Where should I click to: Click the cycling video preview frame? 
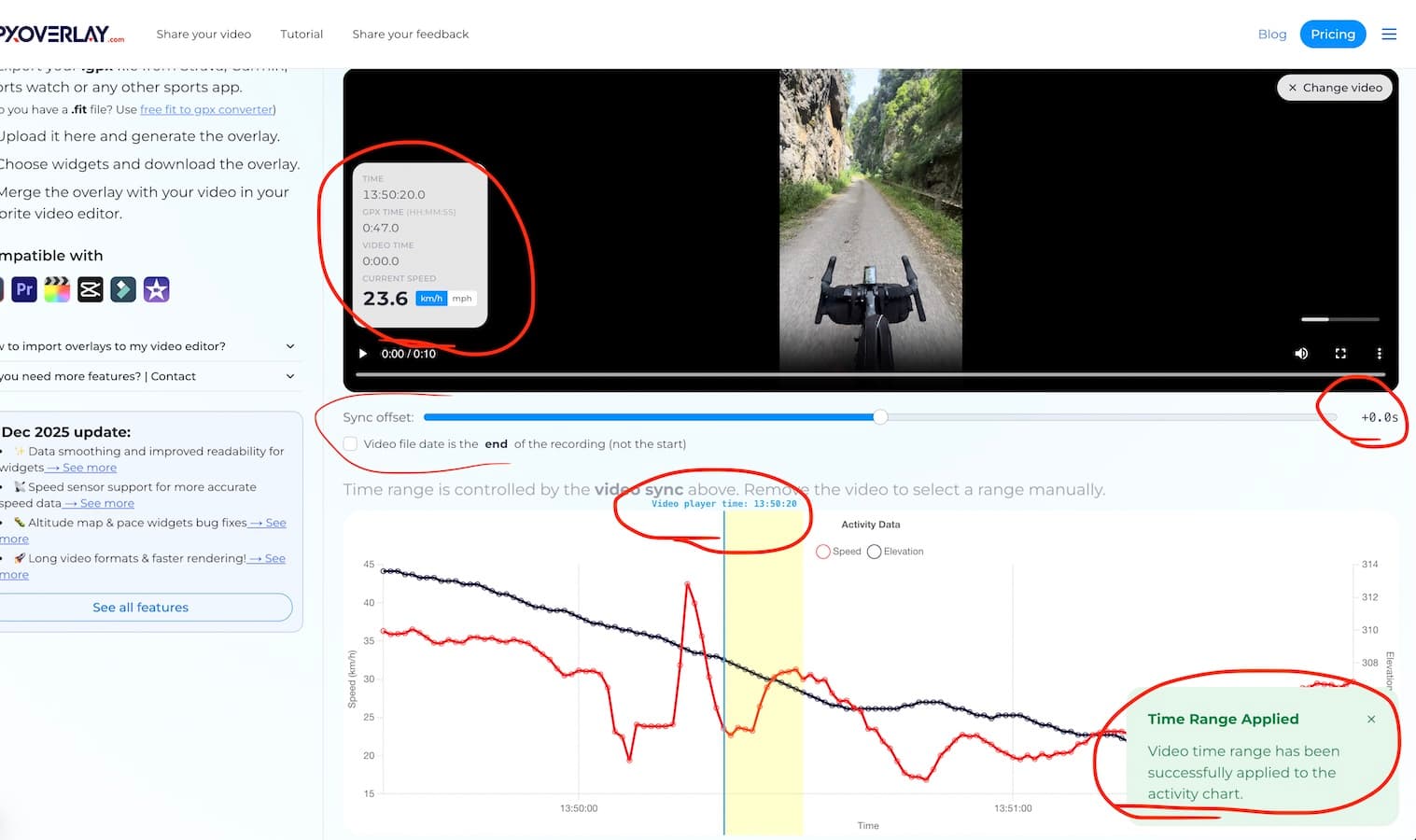870,219
